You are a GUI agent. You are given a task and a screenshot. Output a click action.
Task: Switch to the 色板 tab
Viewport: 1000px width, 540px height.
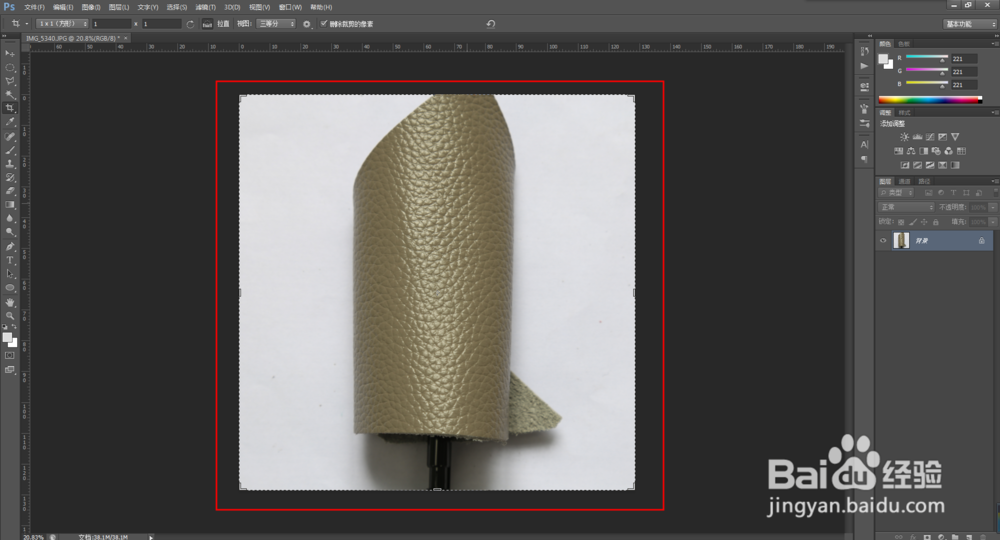tap(904, 44)
